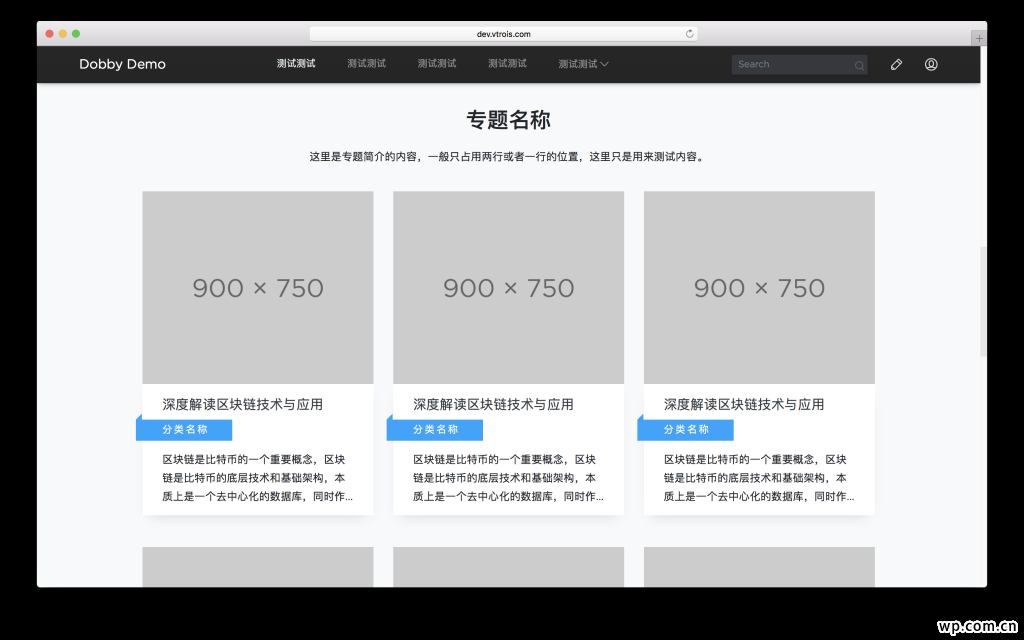Viewport: 1024px width, 640px height.
Task: Click the 这里是专题简介的内容 intro sentence
Action: click(509, 157)
